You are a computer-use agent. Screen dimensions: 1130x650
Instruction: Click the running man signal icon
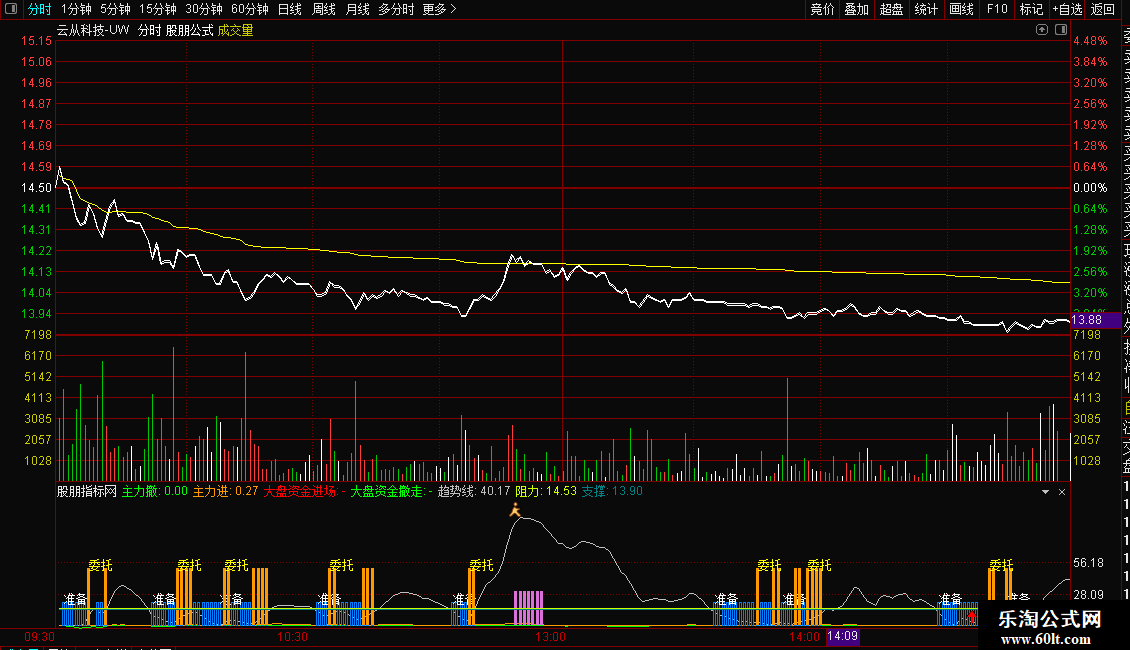[x=515, y=511]
